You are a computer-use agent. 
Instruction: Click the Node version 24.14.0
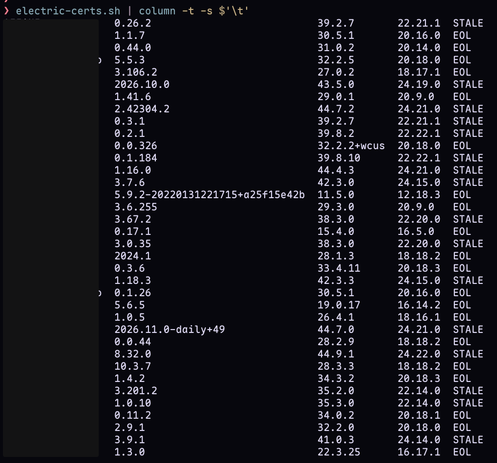(x=419, y=440)
